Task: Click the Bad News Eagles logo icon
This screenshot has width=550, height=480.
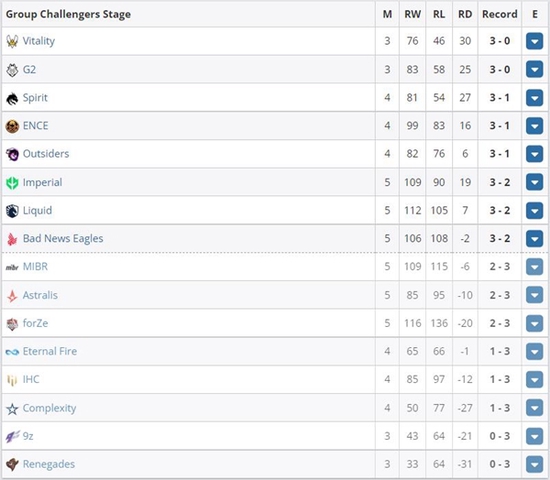Action: (12, 239)
